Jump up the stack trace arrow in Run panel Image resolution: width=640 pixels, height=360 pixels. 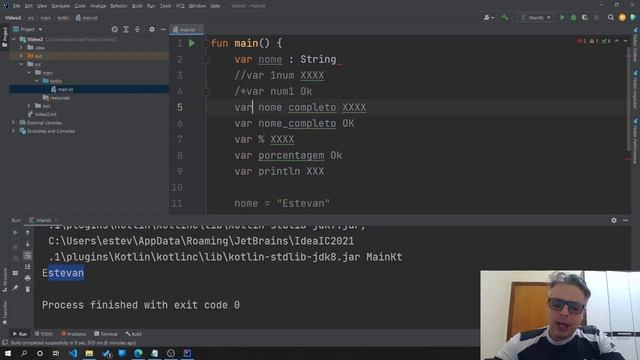click(28, 232)
